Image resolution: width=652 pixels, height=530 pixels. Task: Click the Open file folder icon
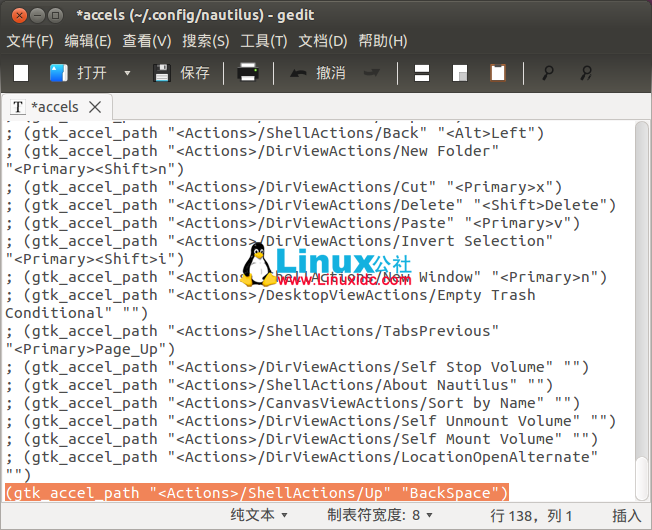[x=59, y=73]
